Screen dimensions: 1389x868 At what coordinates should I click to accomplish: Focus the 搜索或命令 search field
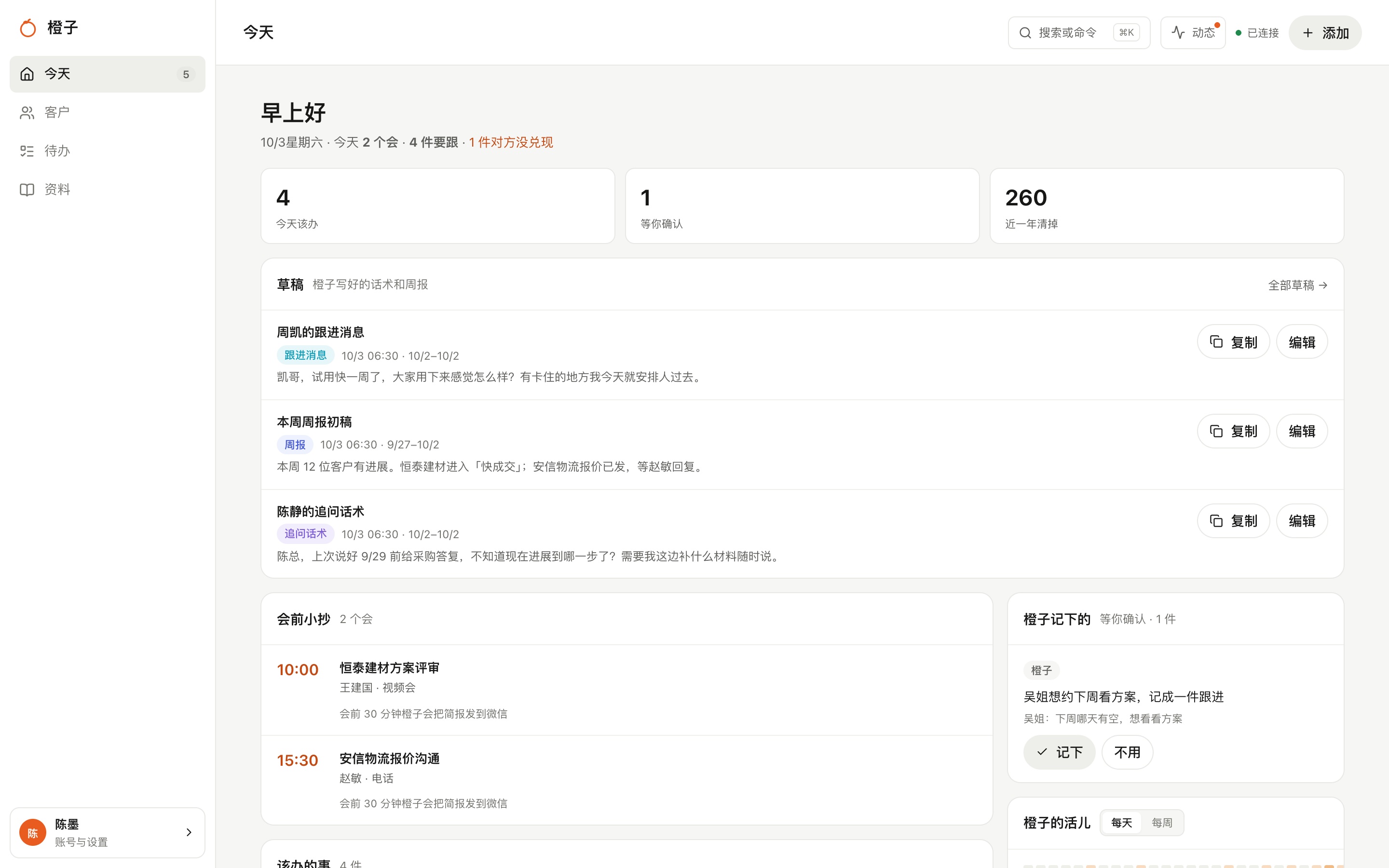tap(1078, 33)
